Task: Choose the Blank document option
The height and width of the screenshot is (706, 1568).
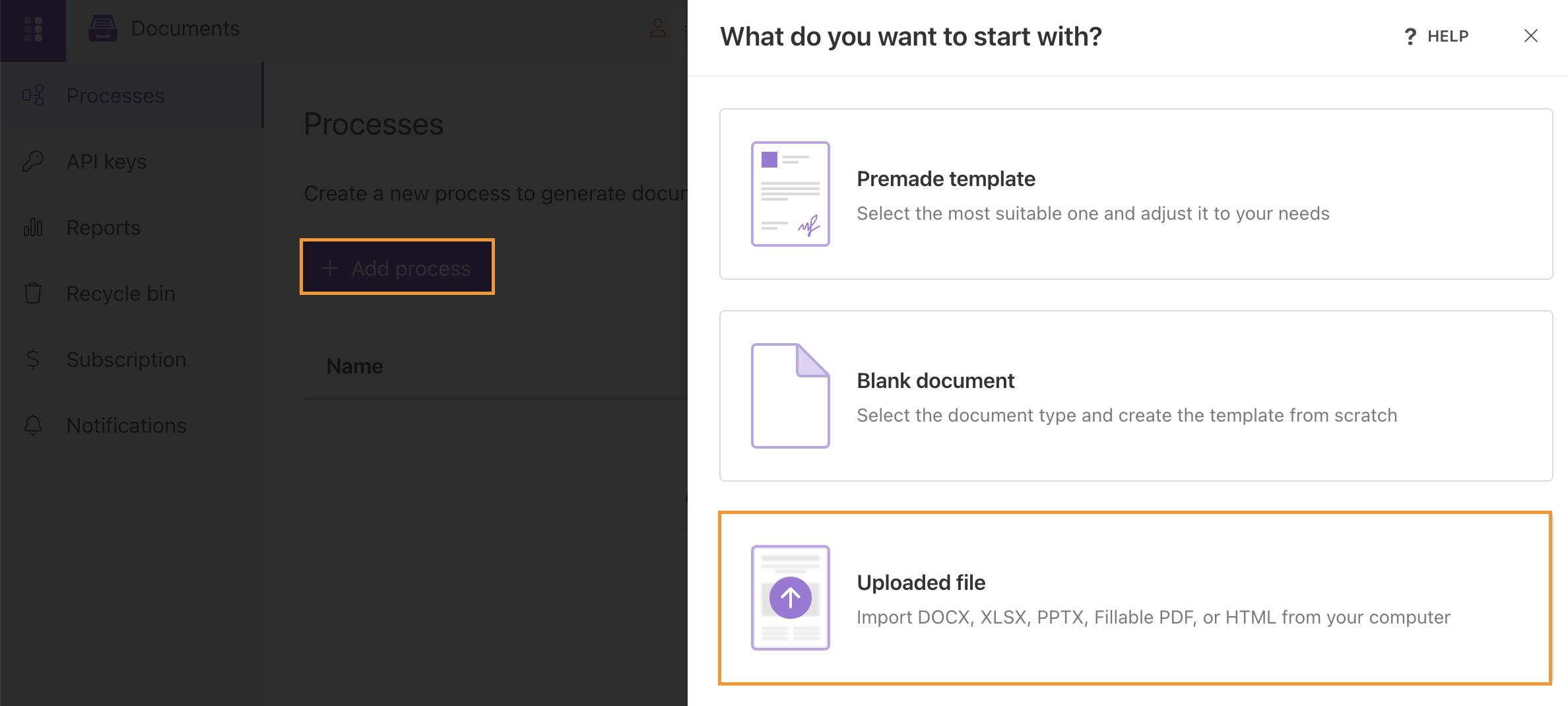Action: coord(1136,396)
